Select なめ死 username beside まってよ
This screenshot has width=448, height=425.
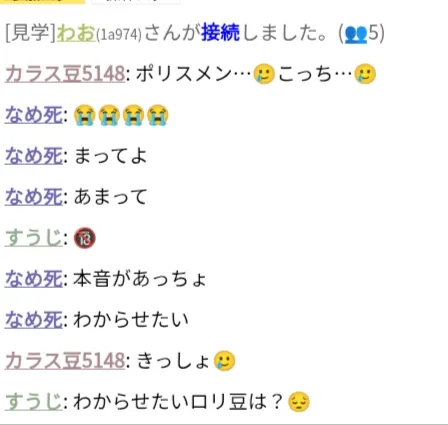(34, 156)
